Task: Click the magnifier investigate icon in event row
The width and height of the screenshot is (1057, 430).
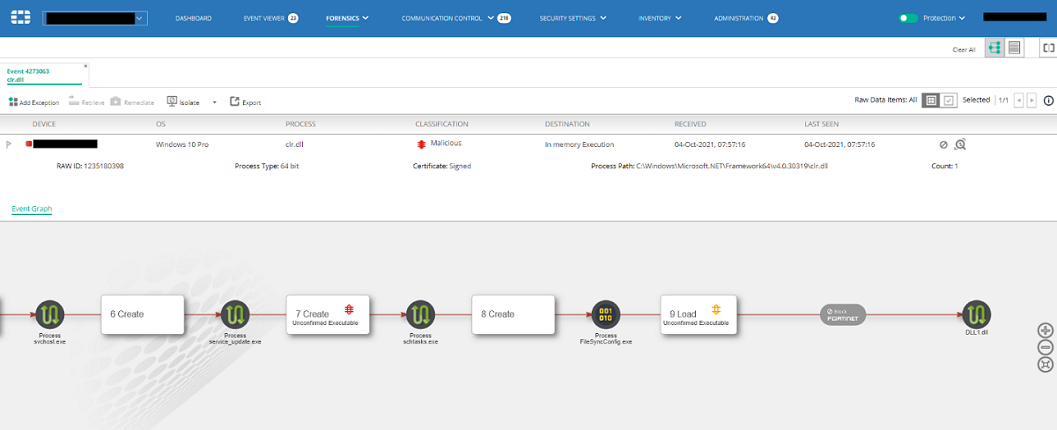Action: click(x=960, y=145)
